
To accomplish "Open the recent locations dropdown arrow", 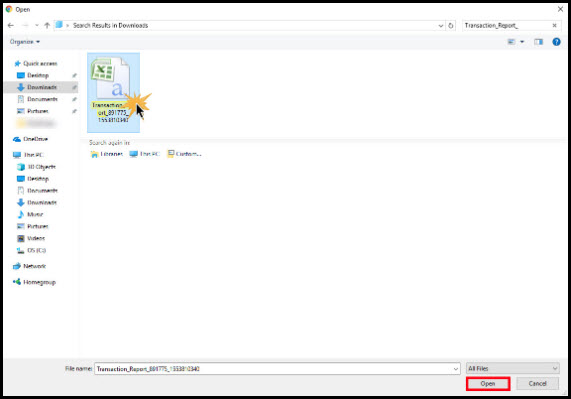I will [37, 25].
